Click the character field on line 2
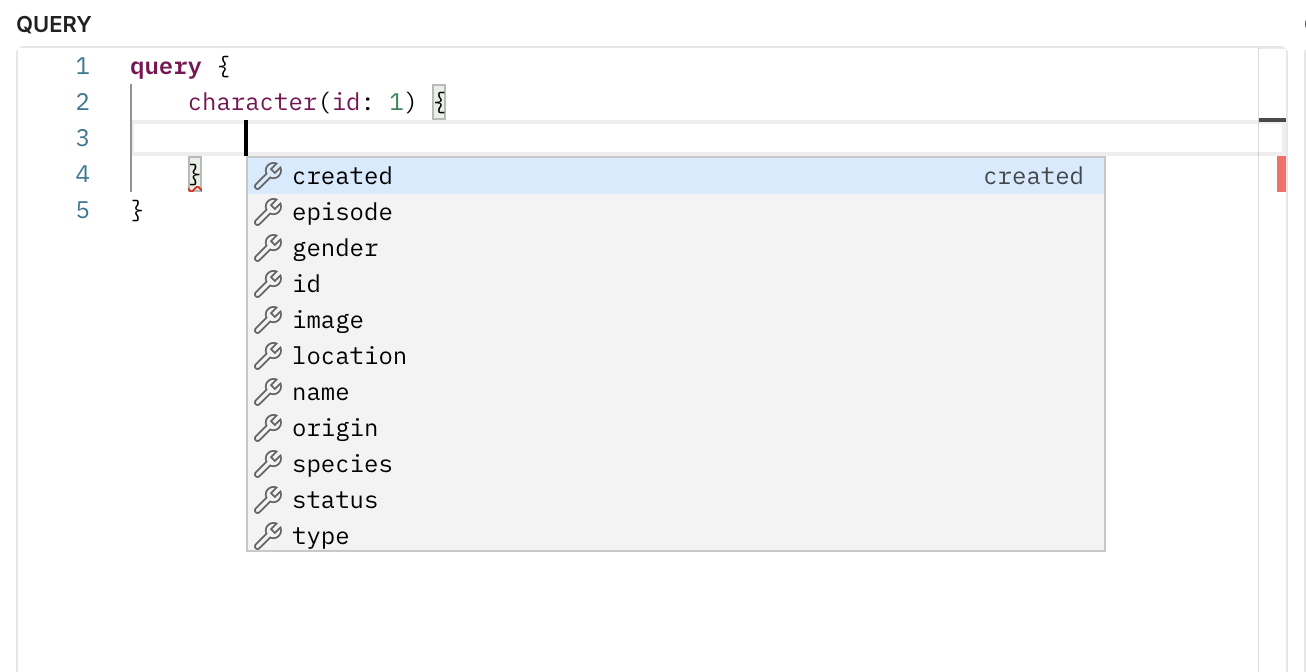1306x672 pixels. click(x=252, y=103)
